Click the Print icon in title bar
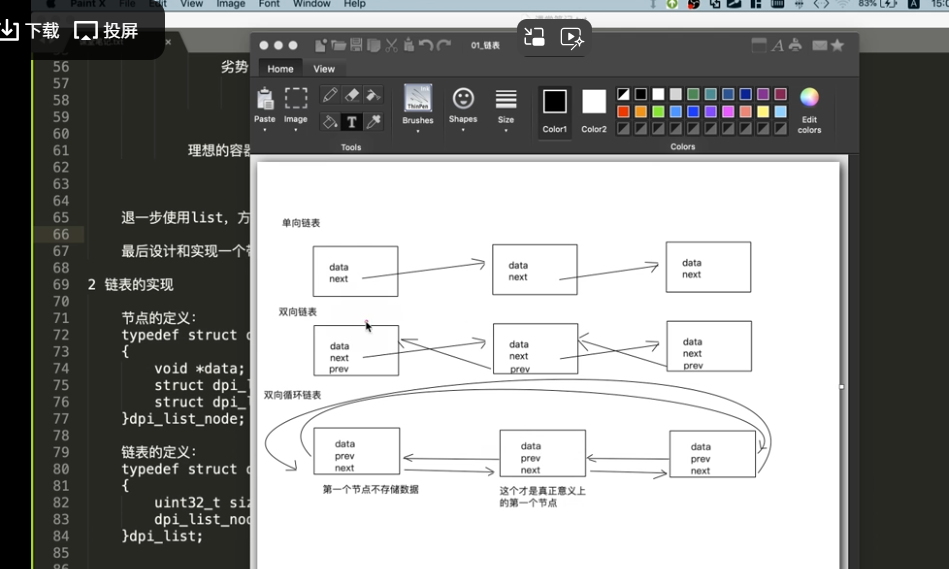This screenshot has width=949, height=569. tap(796, 45)
